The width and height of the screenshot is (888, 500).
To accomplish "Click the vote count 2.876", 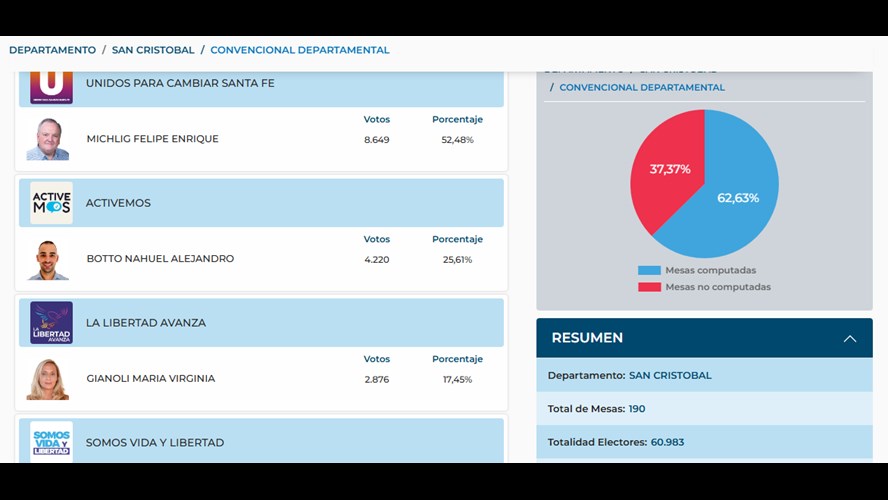I will click(377, 379).
